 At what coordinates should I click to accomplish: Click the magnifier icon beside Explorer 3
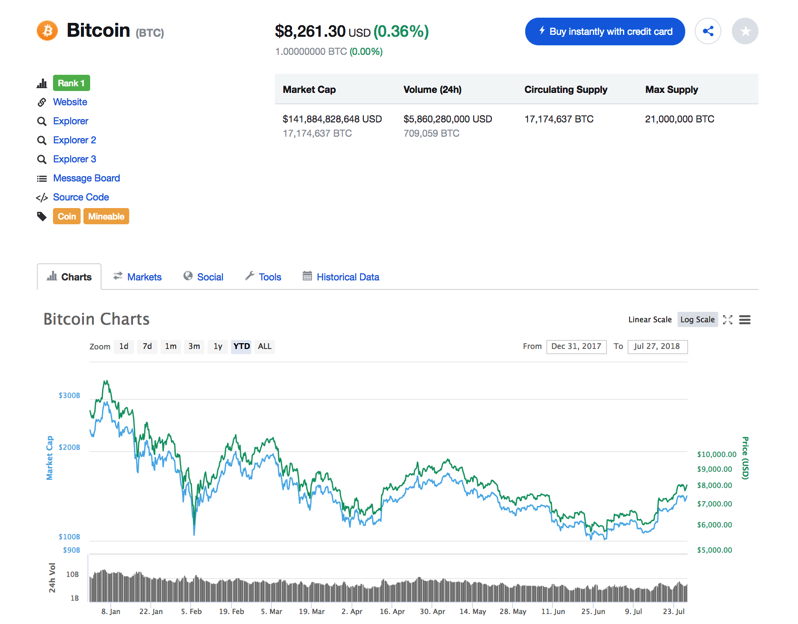[42, 159]
